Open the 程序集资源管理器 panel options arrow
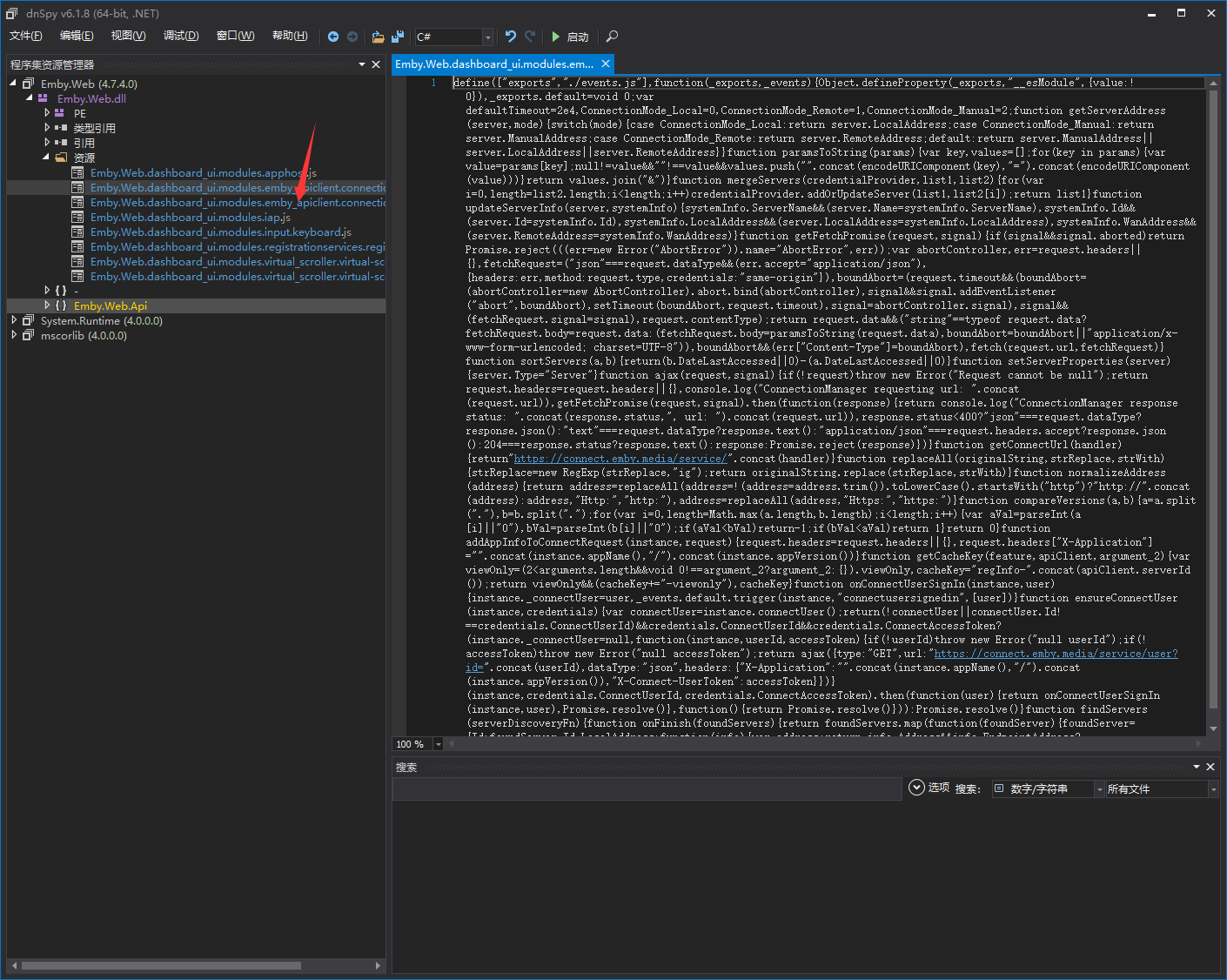Viewport: 1227px width, 980px height. (x=362, y=64)
